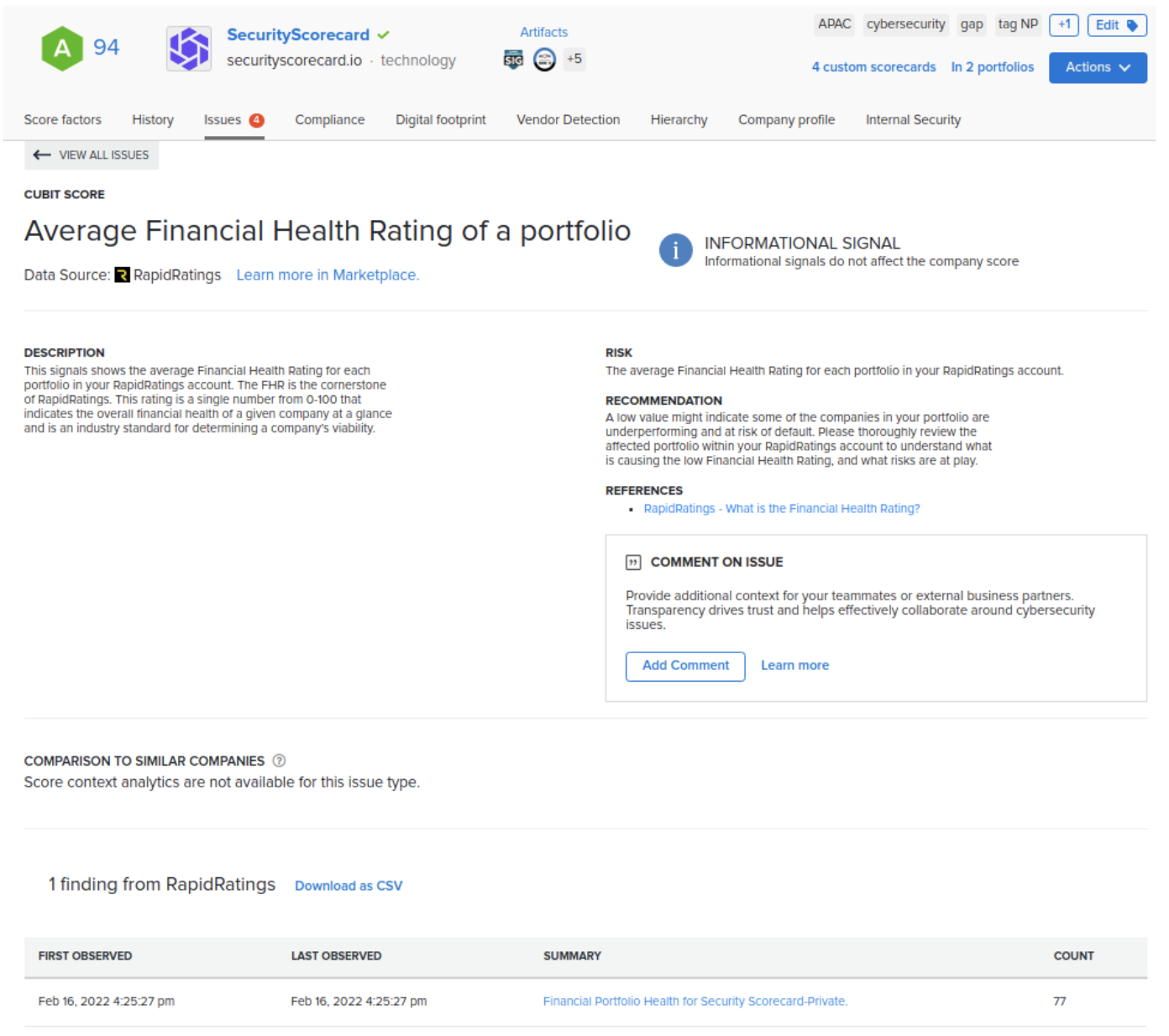This screenshot has height=1036, width=1169.
Task: Click the help icon beside Comparison to Similar Companies
Action: (280, 761)
